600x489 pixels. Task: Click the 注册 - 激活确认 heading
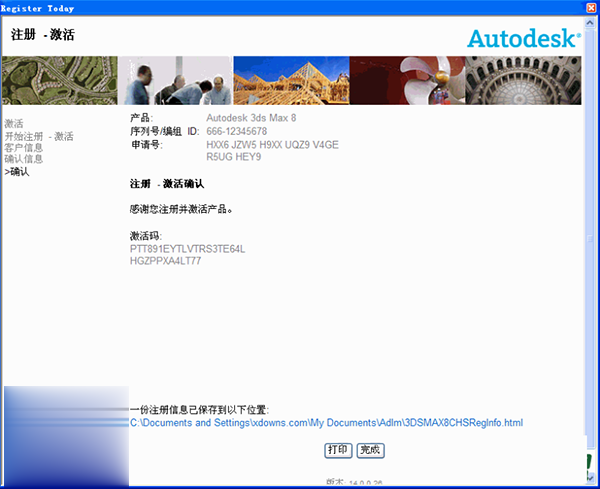coord(167,184)
